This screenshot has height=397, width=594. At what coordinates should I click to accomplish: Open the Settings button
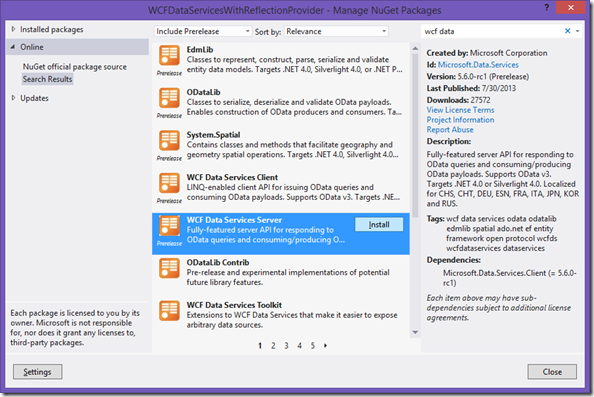[38, 372]
